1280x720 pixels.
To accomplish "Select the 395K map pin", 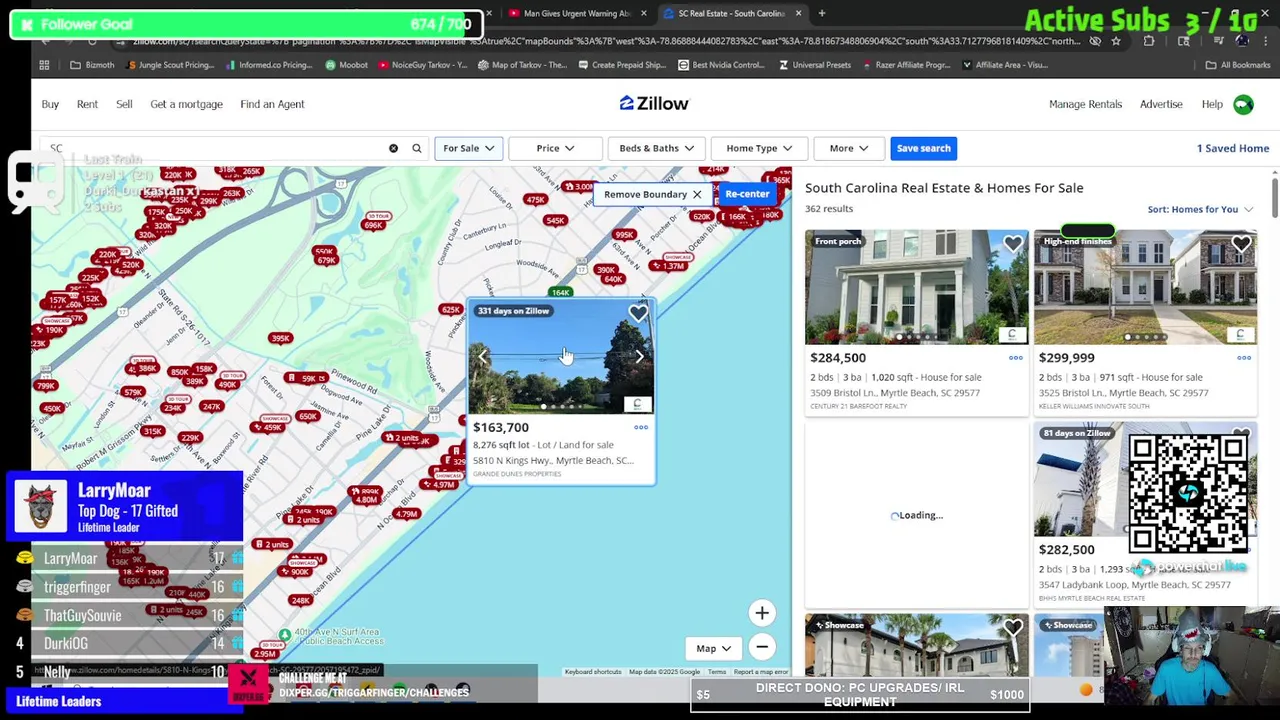I will 281,339.
